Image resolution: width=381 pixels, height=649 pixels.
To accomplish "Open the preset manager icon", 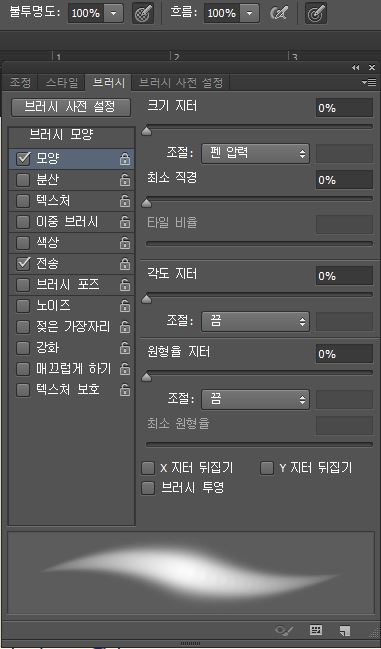I will click(316, 630).
